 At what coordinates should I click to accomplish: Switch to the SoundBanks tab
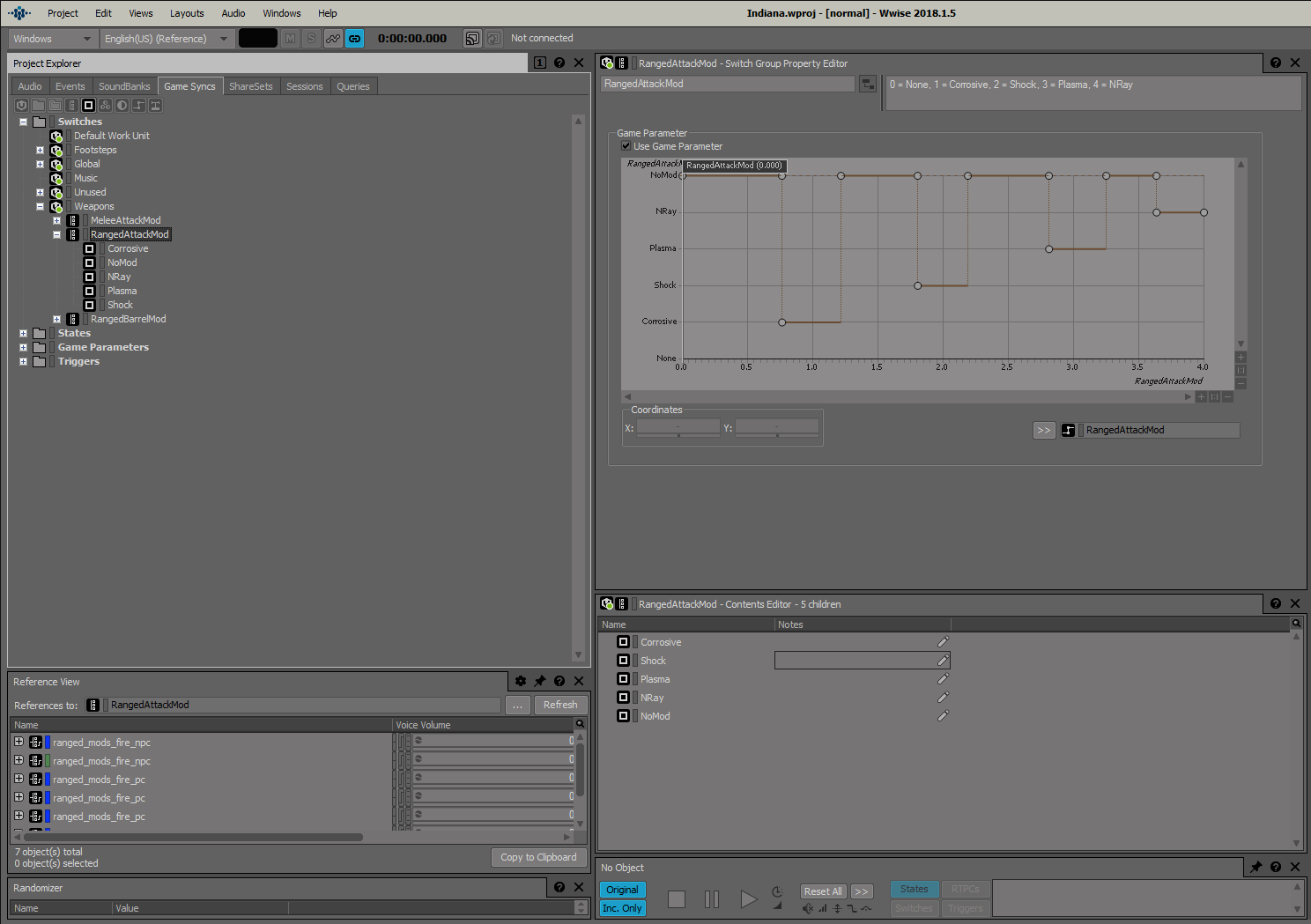tap(124, 86)
